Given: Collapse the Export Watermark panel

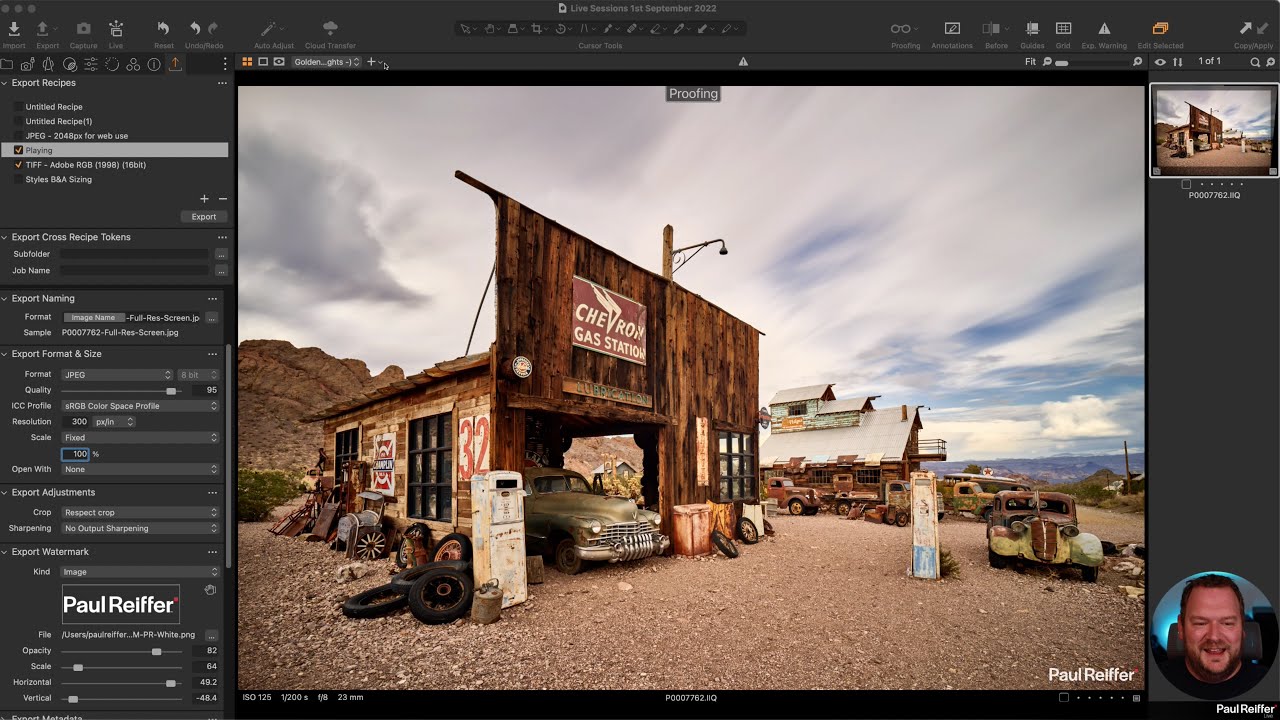Looking at the screenshot, I should tap(5, 551).
